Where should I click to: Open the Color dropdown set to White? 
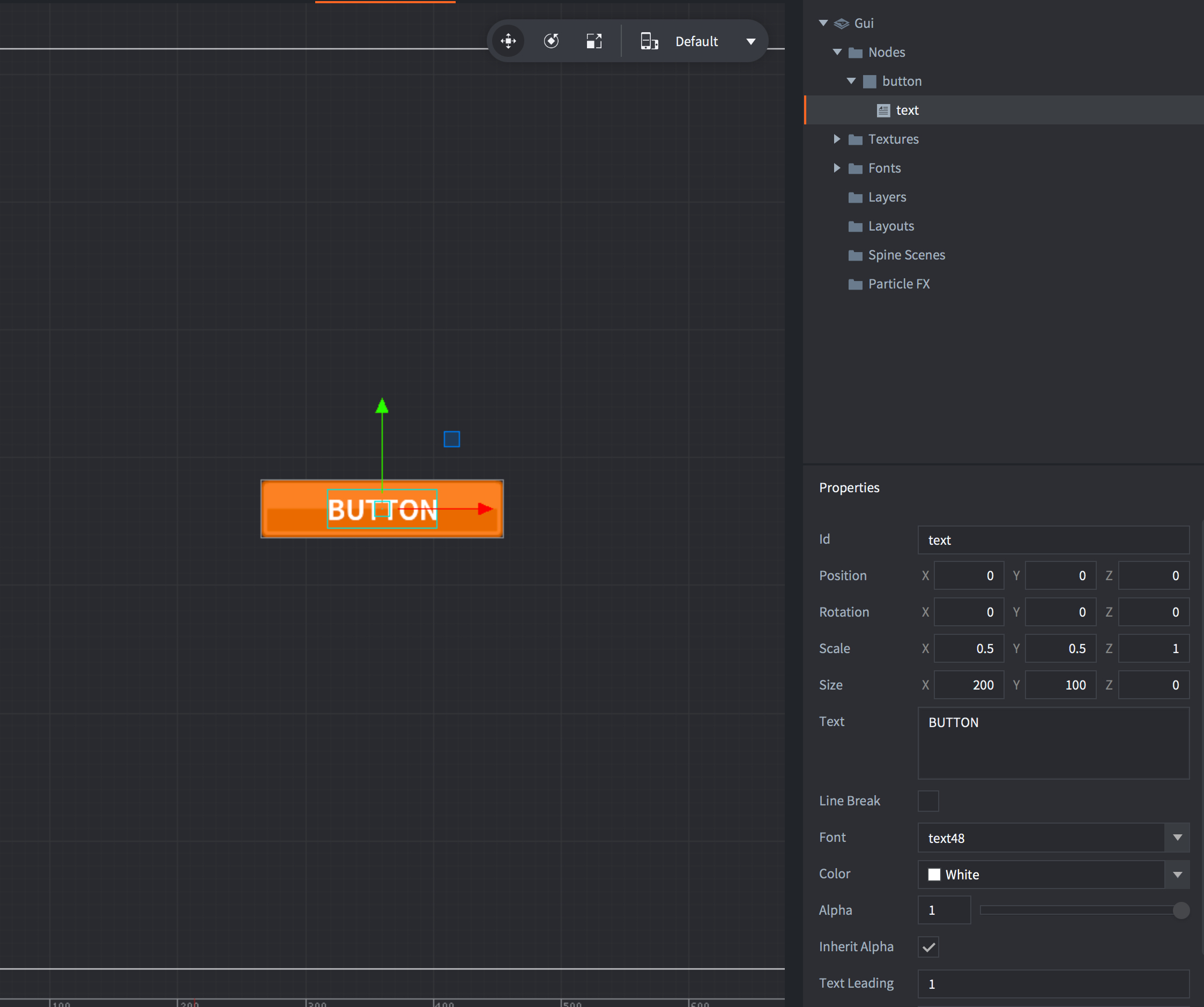[x=1178, y=875]
